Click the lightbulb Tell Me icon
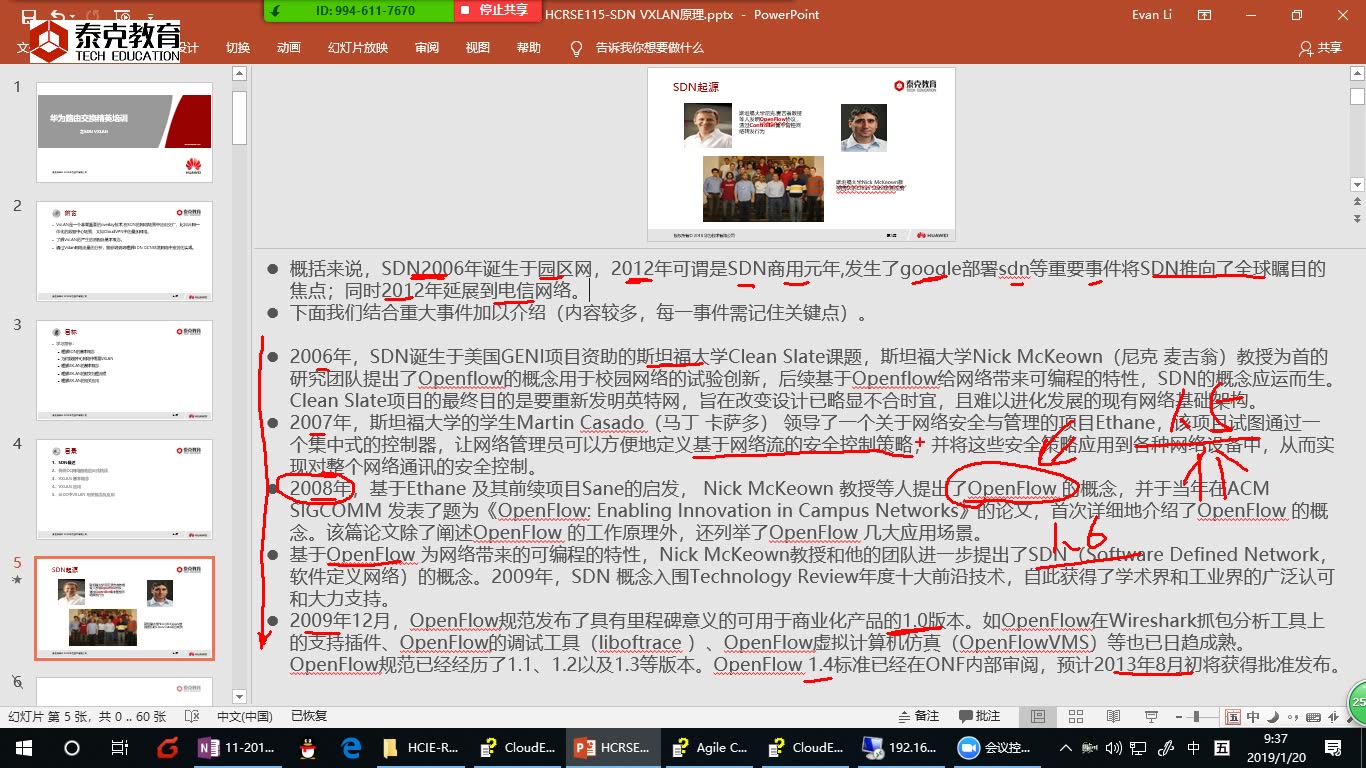The image size is (1366, 768). 576,47
